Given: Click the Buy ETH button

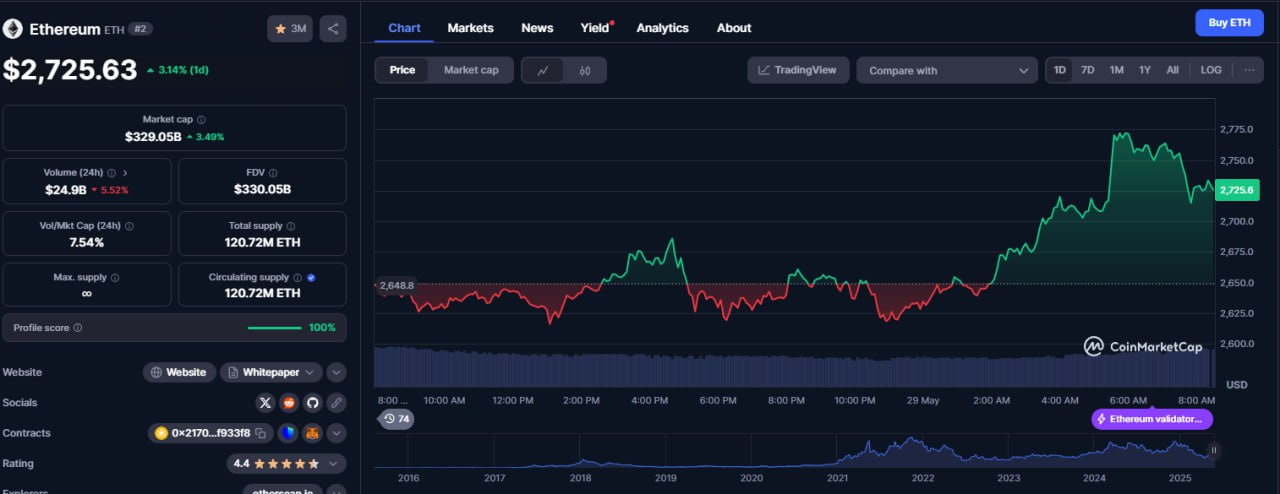Looking at the screenshot, I should [1229, 22].
